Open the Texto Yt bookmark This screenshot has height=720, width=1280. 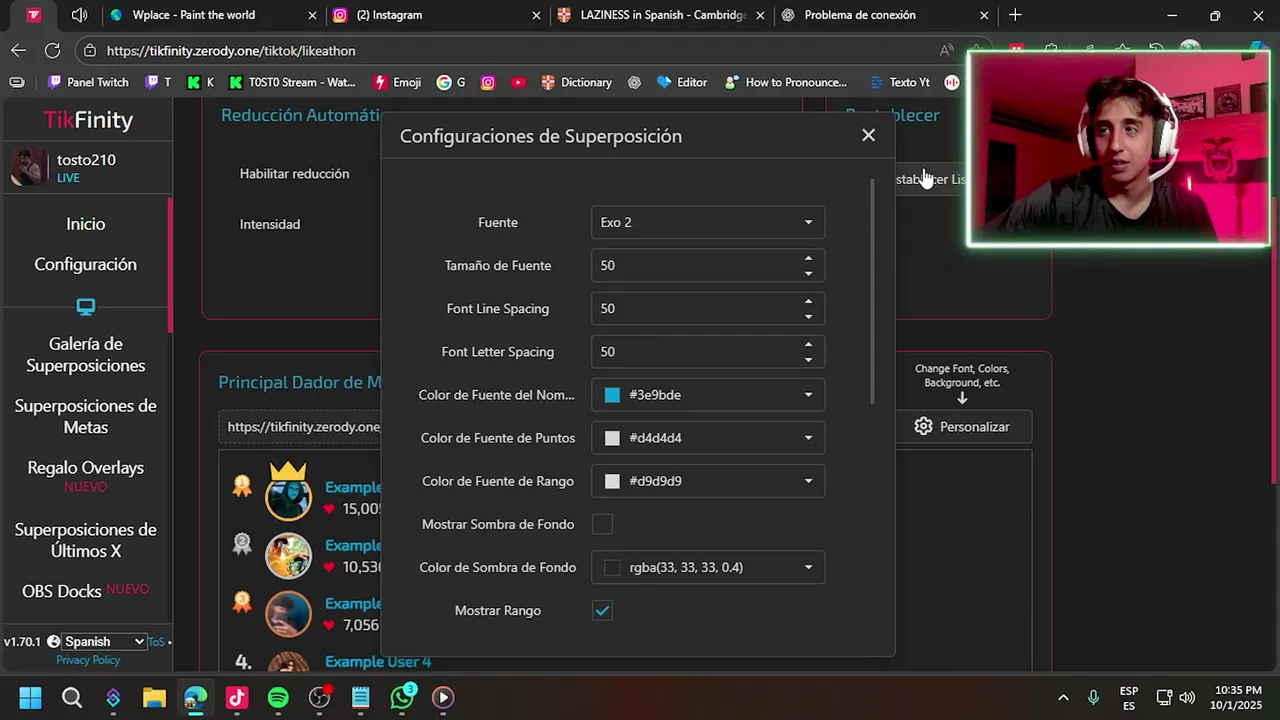point(898,82)
